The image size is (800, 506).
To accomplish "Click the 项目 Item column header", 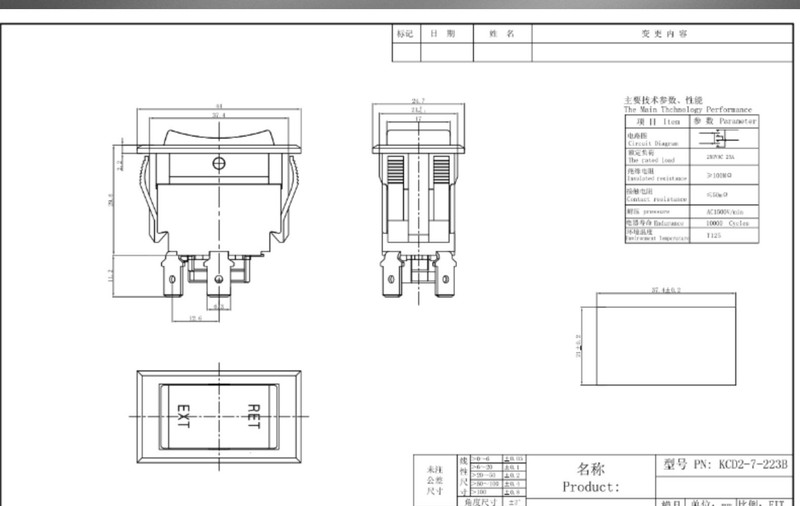I will pyautogui.click(x=658, y=121).
